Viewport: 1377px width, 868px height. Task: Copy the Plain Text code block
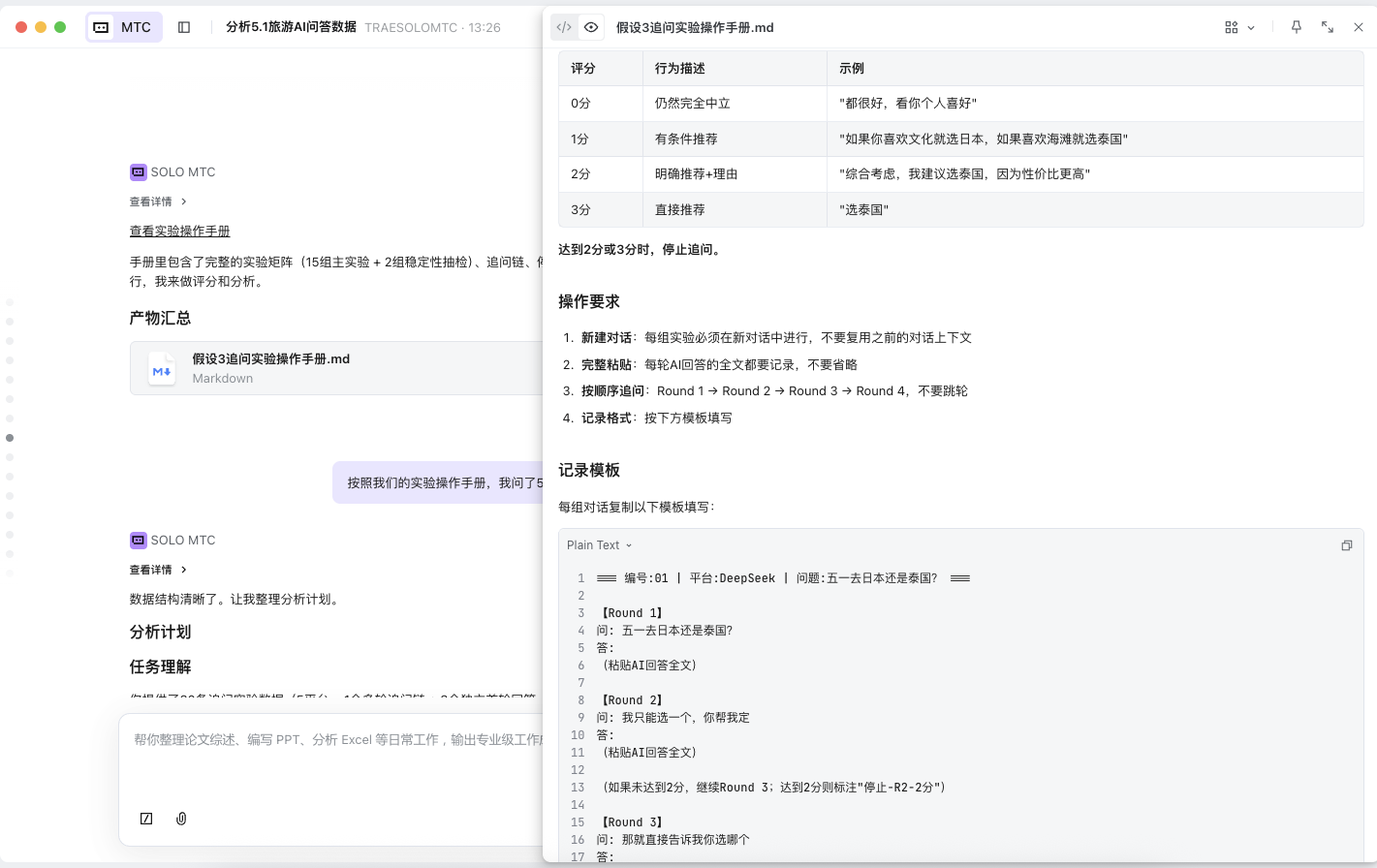[1346, 545]
